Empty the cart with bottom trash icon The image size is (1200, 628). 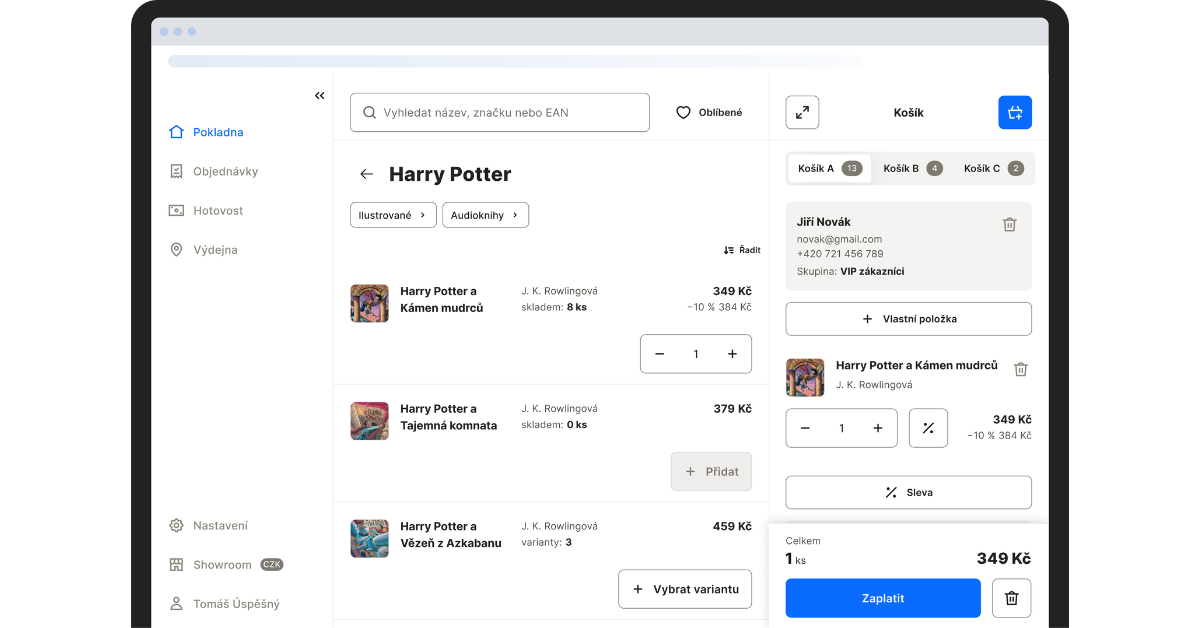[1011, 598]
